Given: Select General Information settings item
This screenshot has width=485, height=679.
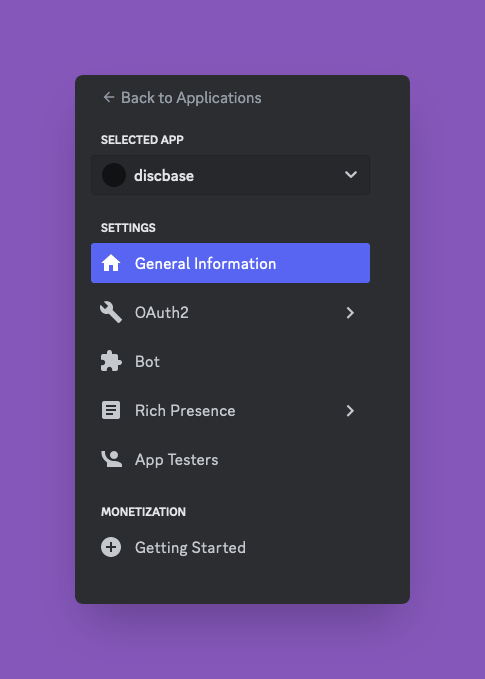Looking at the screenshot, I should [230, 263].
